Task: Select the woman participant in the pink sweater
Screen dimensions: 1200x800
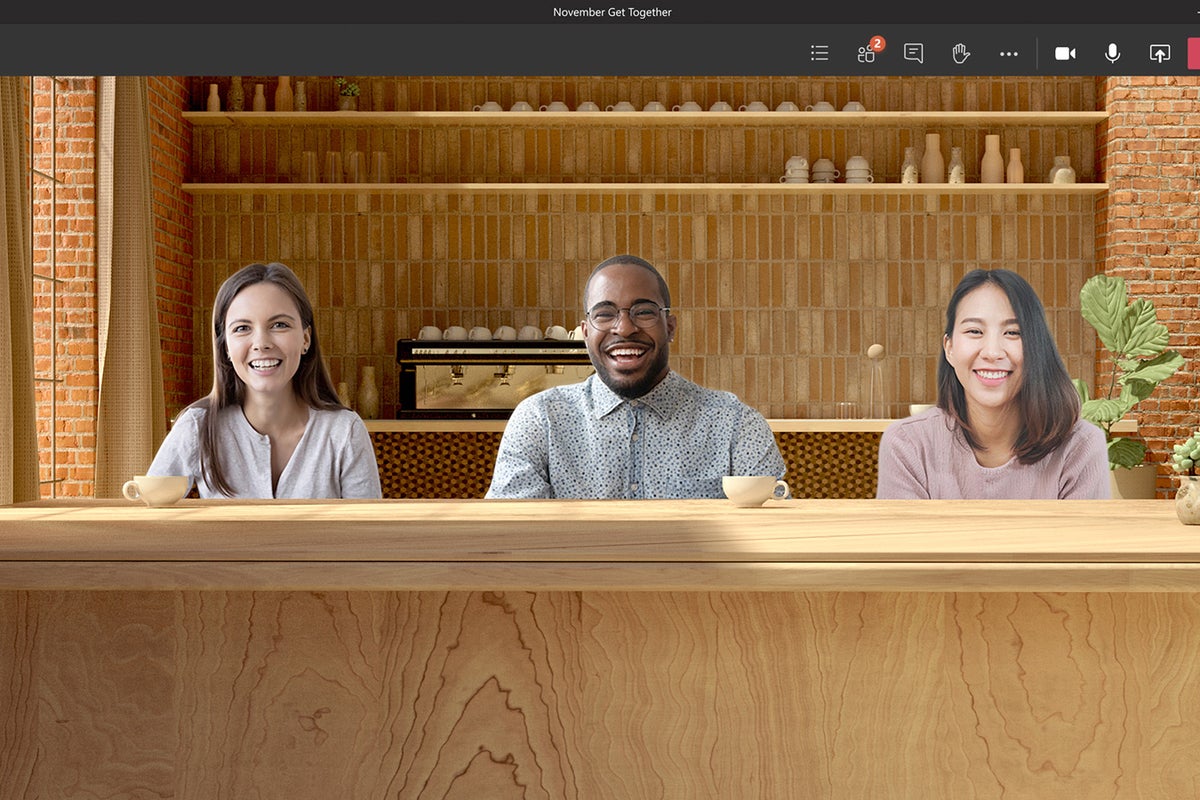Action: point(992,384)
